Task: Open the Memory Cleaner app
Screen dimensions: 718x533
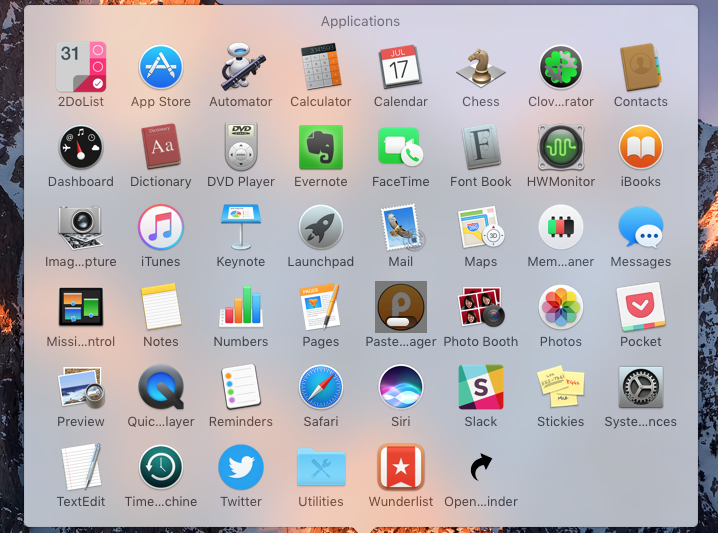Action: [560, 227]
